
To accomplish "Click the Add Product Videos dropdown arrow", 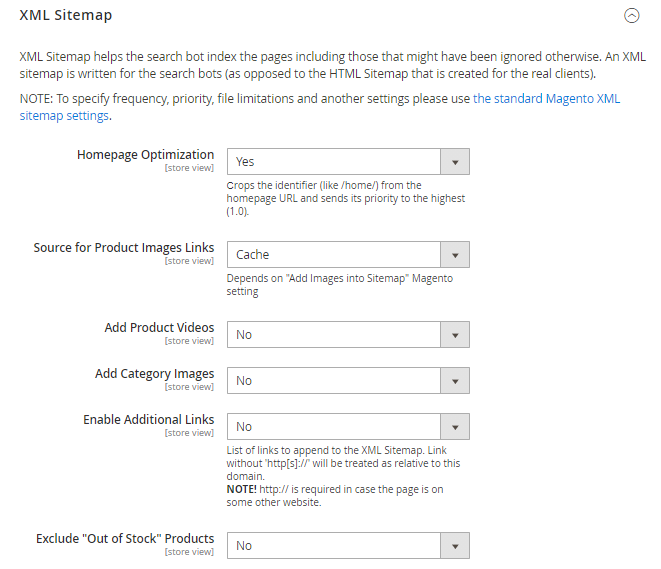I will (x=455, y=334).
